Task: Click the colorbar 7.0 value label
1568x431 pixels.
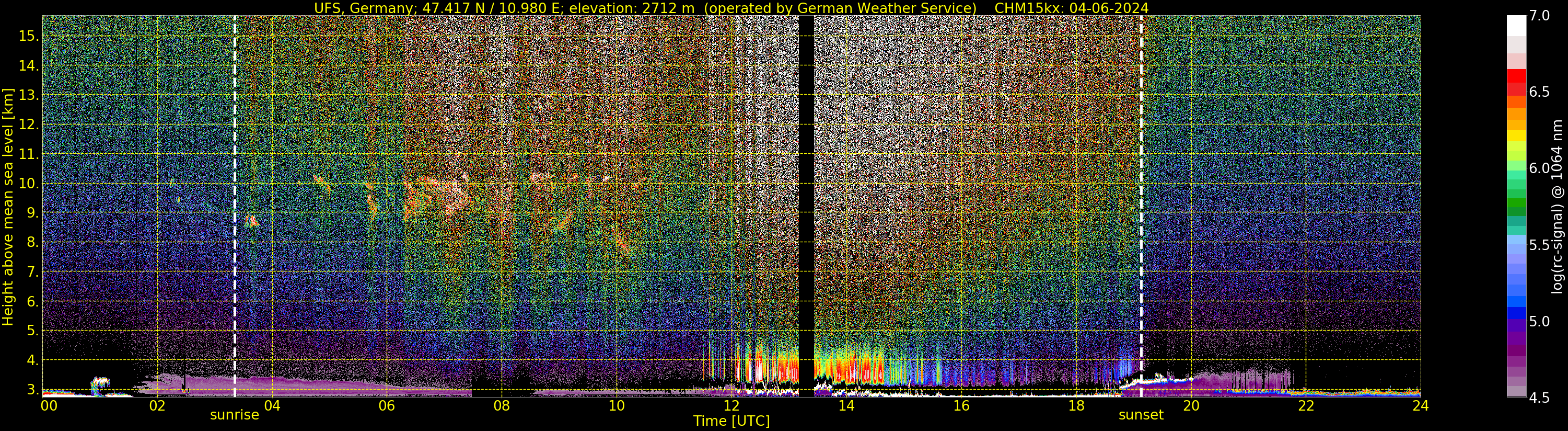Action: [x=1540, y=16]
